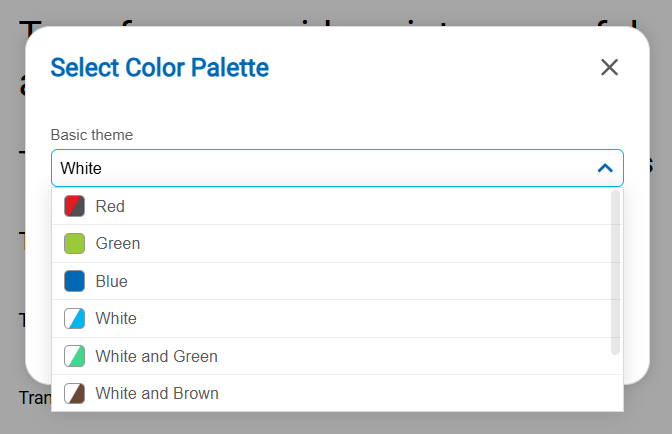Choose the Green theme option label
This screenshot has width=672, height=434.
118,243
